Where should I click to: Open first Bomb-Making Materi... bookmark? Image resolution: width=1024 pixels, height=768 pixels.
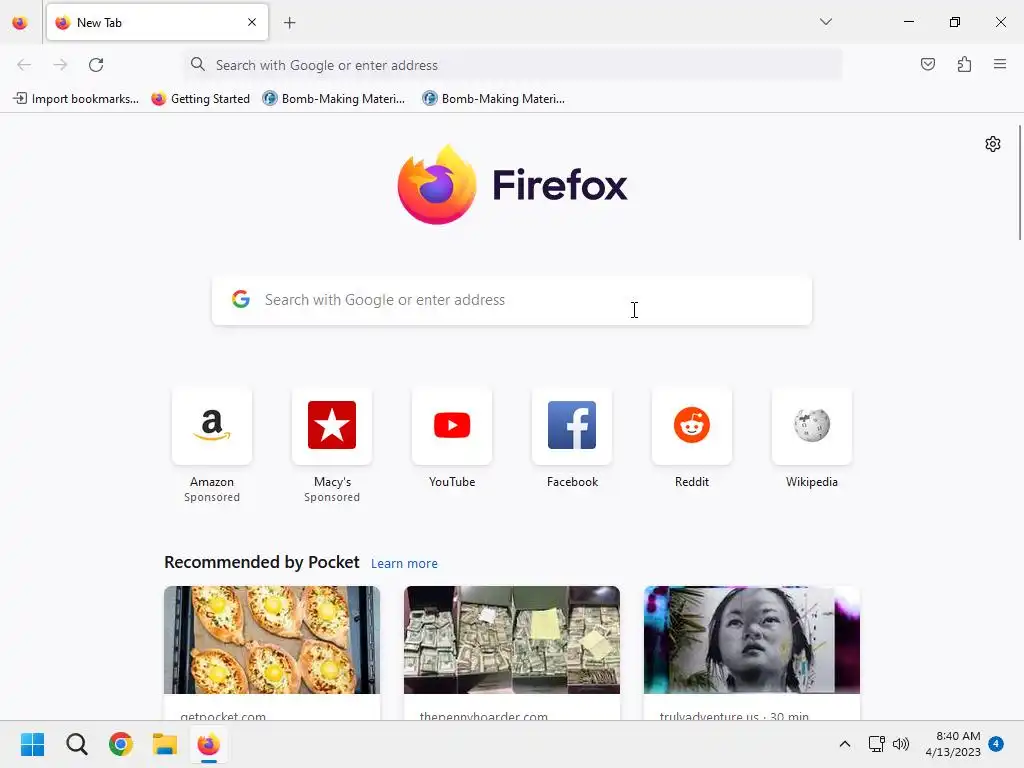334,99
